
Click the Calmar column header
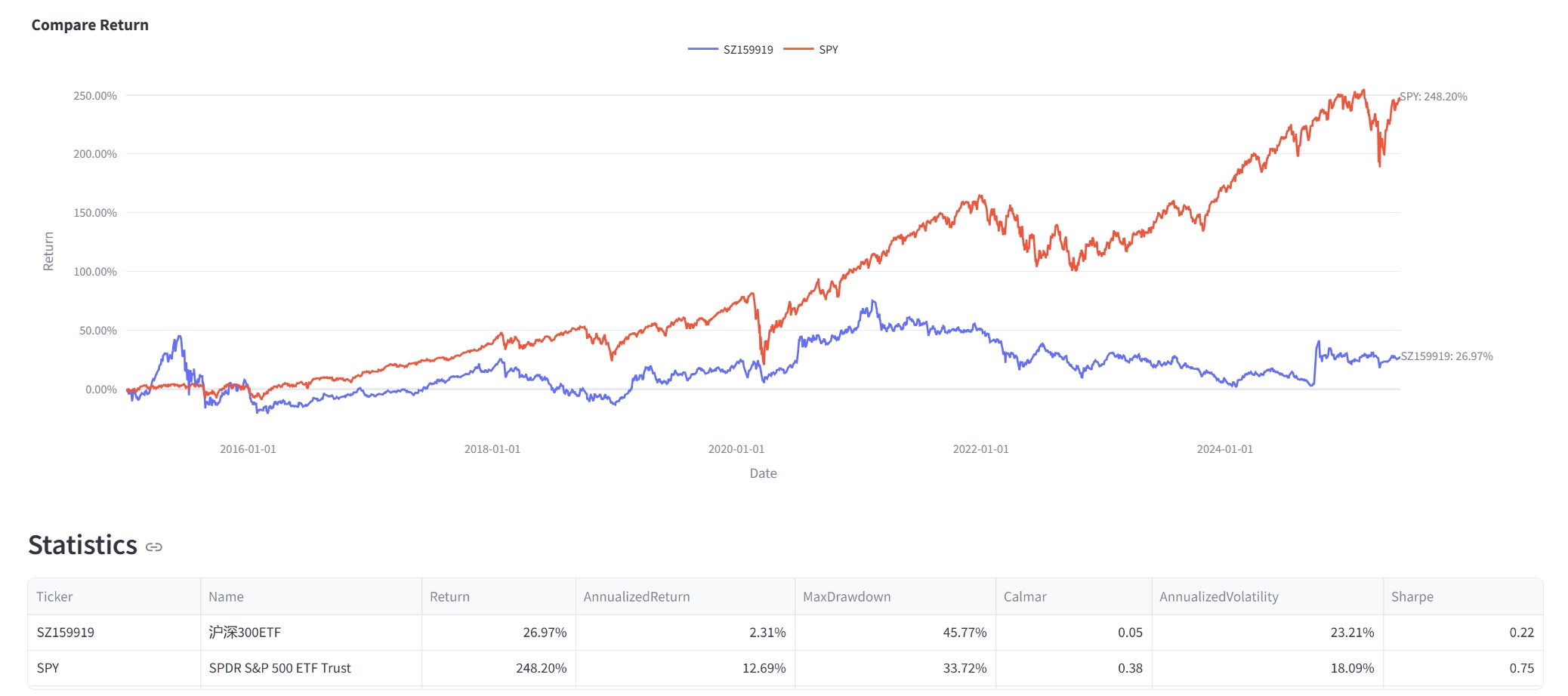(1025, 596)
